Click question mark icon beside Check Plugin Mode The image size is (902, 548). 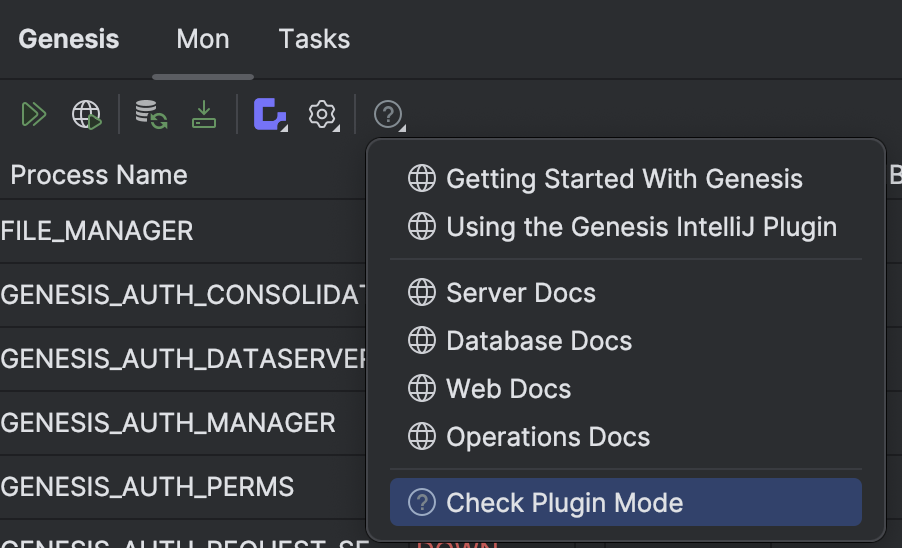pyautogui.click(x=422, y=502)
